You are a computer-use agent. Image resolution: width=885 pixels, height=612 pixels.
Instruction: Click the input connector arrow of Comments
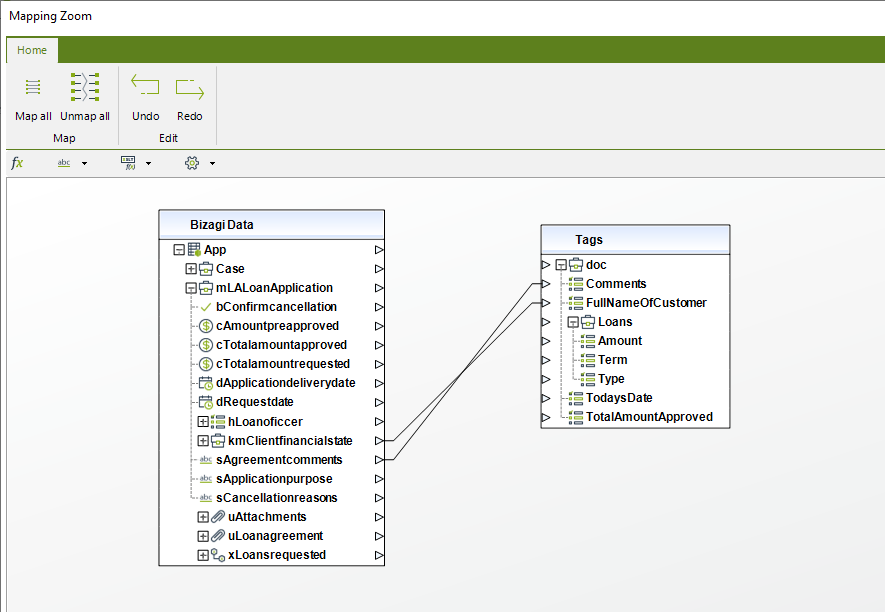point(546,284)
